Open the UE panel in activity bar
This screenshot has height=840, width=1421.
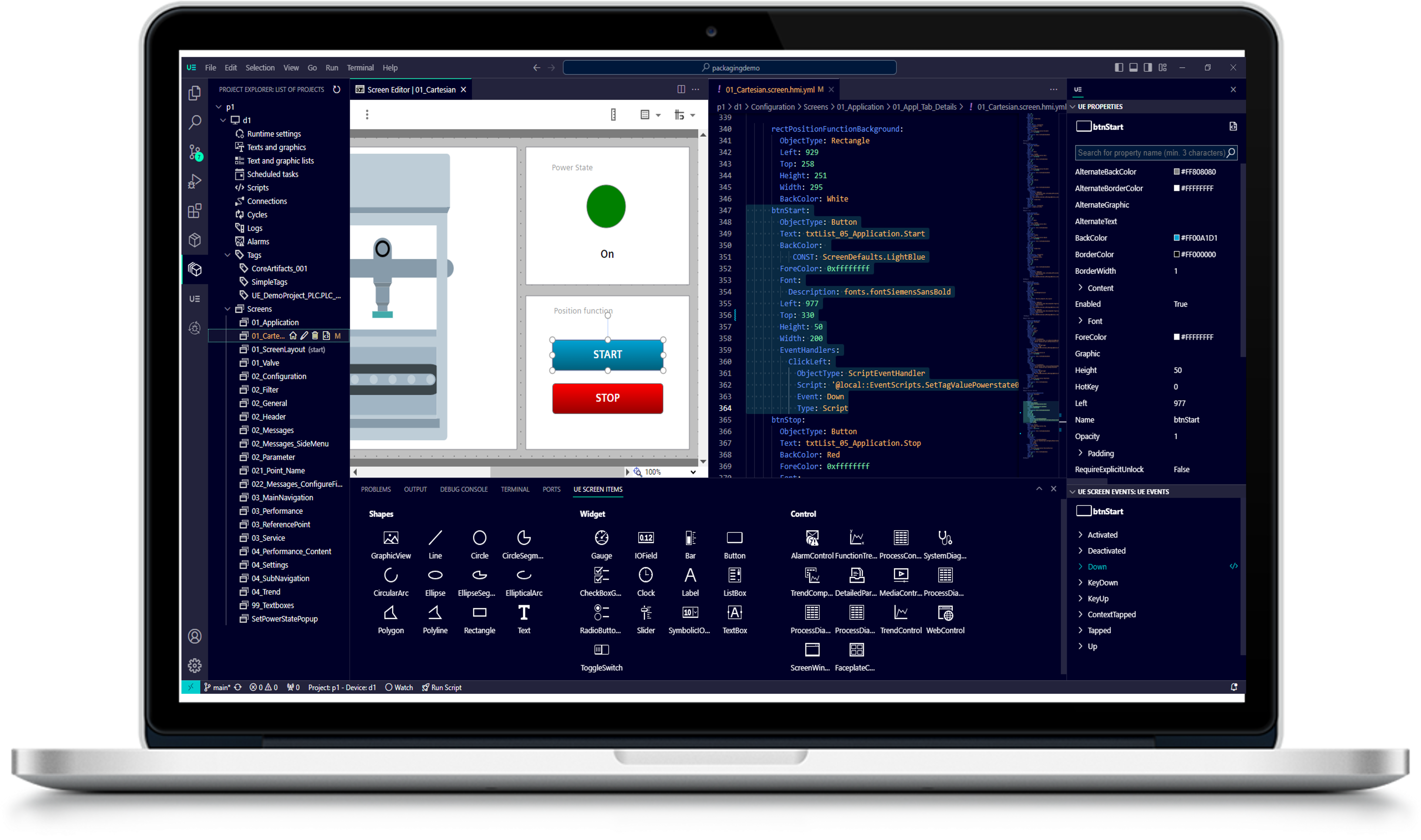coord(195,299)
